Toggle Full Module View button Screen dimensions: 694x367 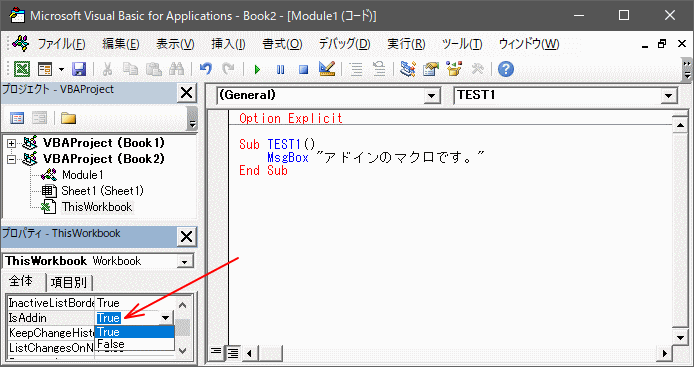[233, 353]
